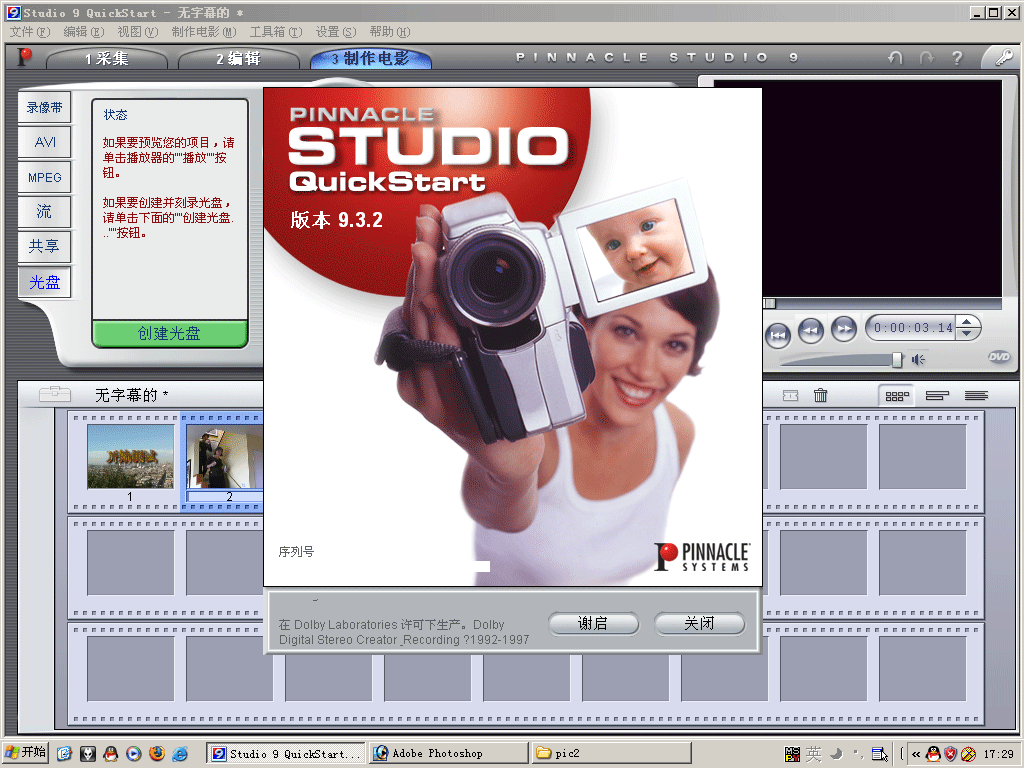This screenshot has height=768, width=1024.
Task: Click the MS-DOS icon in the language bar
Action: click(792, 754)
